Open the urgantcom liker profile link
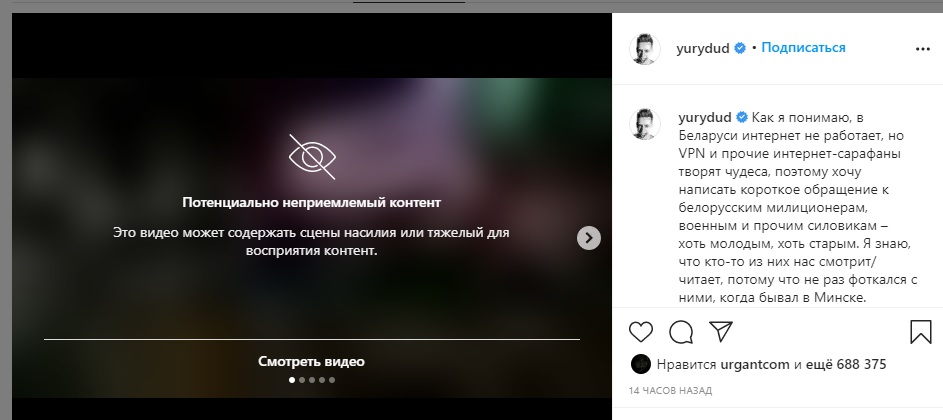This screenshot has width=943, height=420. point(755,364)
